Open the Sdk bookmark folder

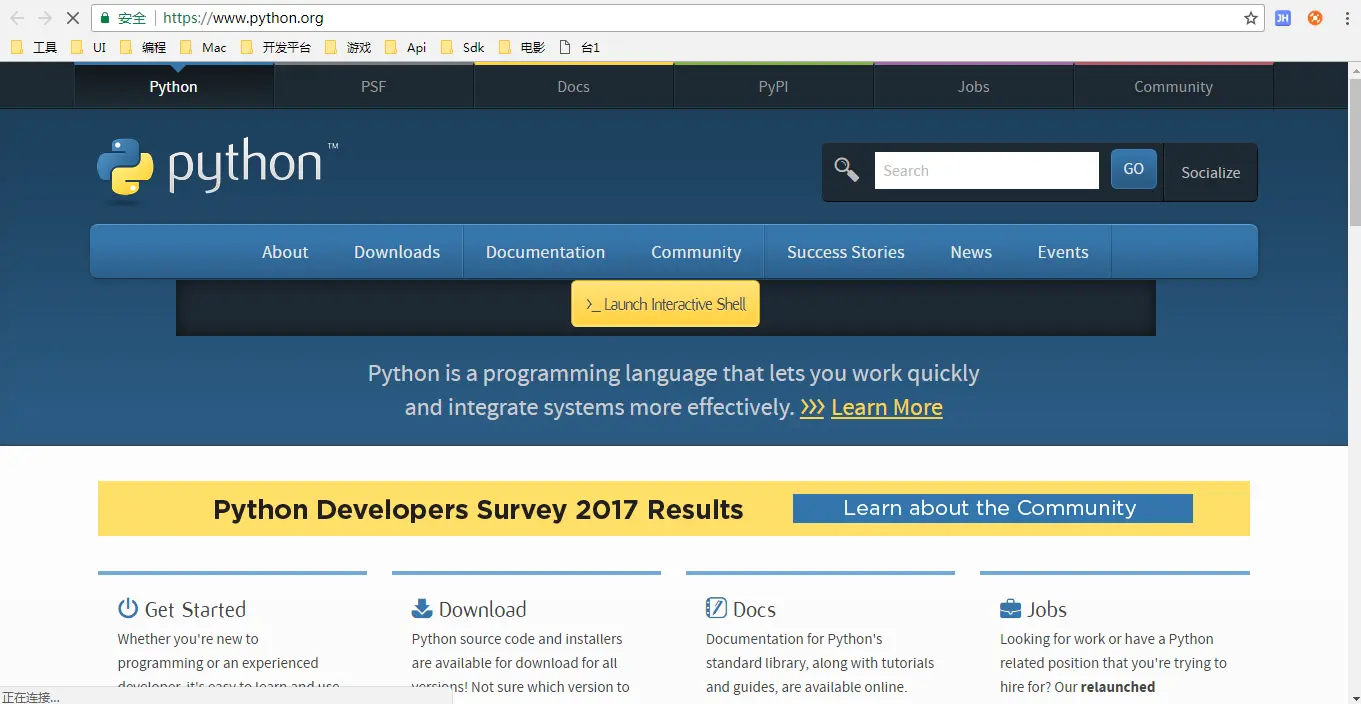tap(463, 47)
